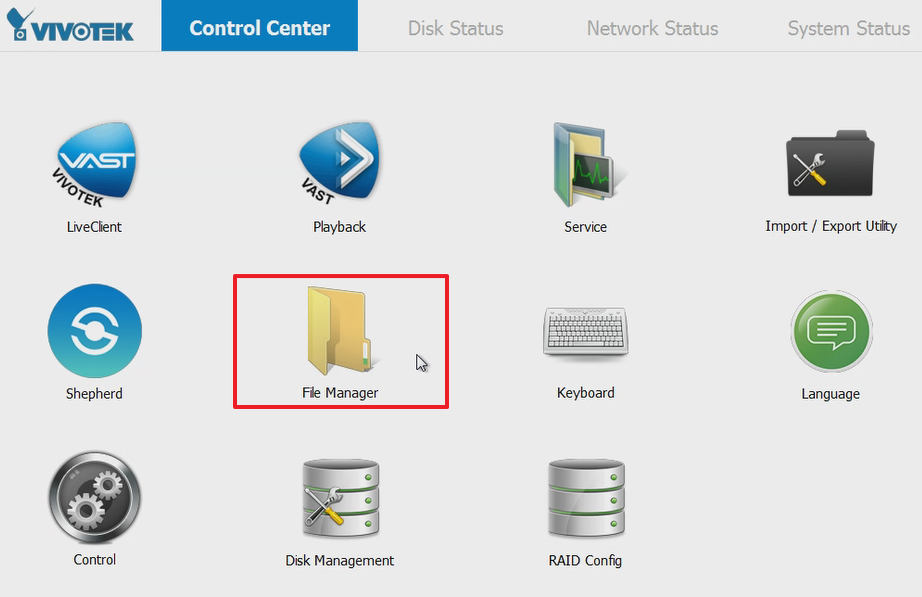Open the LiveClient VAST icon
Screen dimensions: 922x597
(95, 164)
